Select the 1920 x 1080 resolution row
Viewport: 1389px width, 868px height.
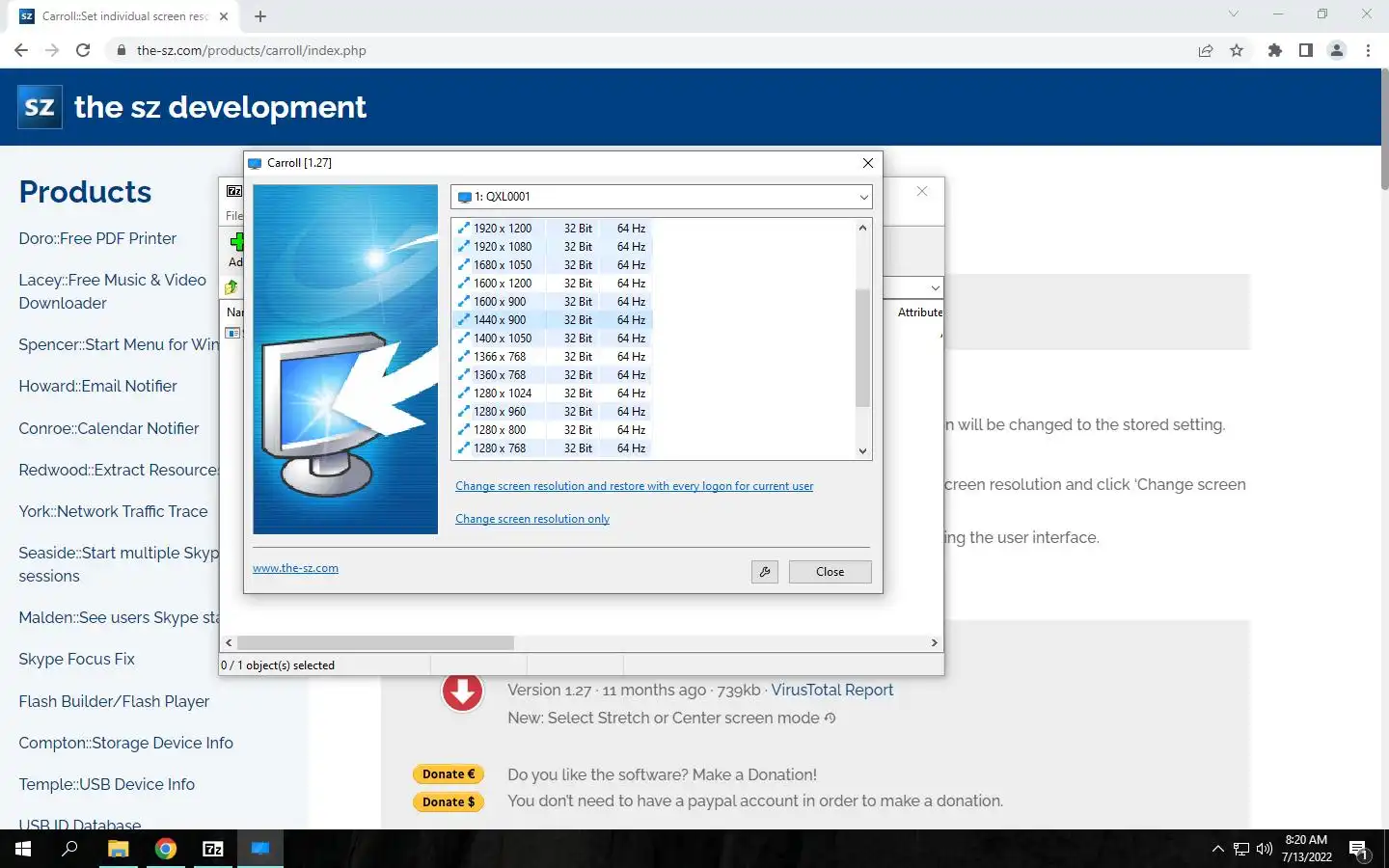pos(554,247)
